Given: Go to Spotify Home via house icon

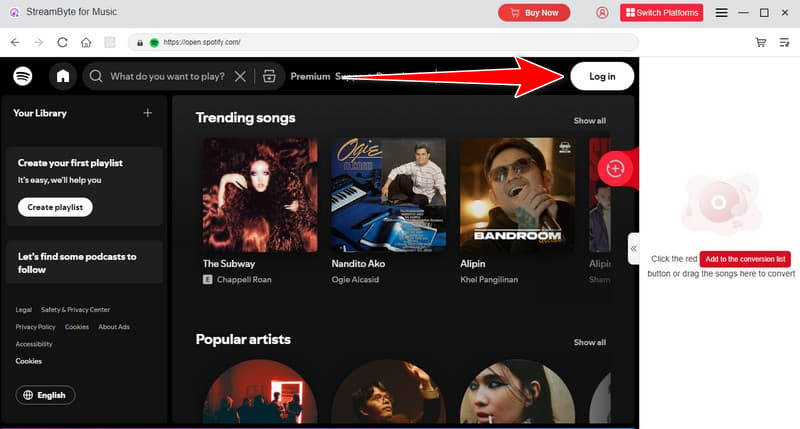Looking at the screenshot, I should point(63,76).
